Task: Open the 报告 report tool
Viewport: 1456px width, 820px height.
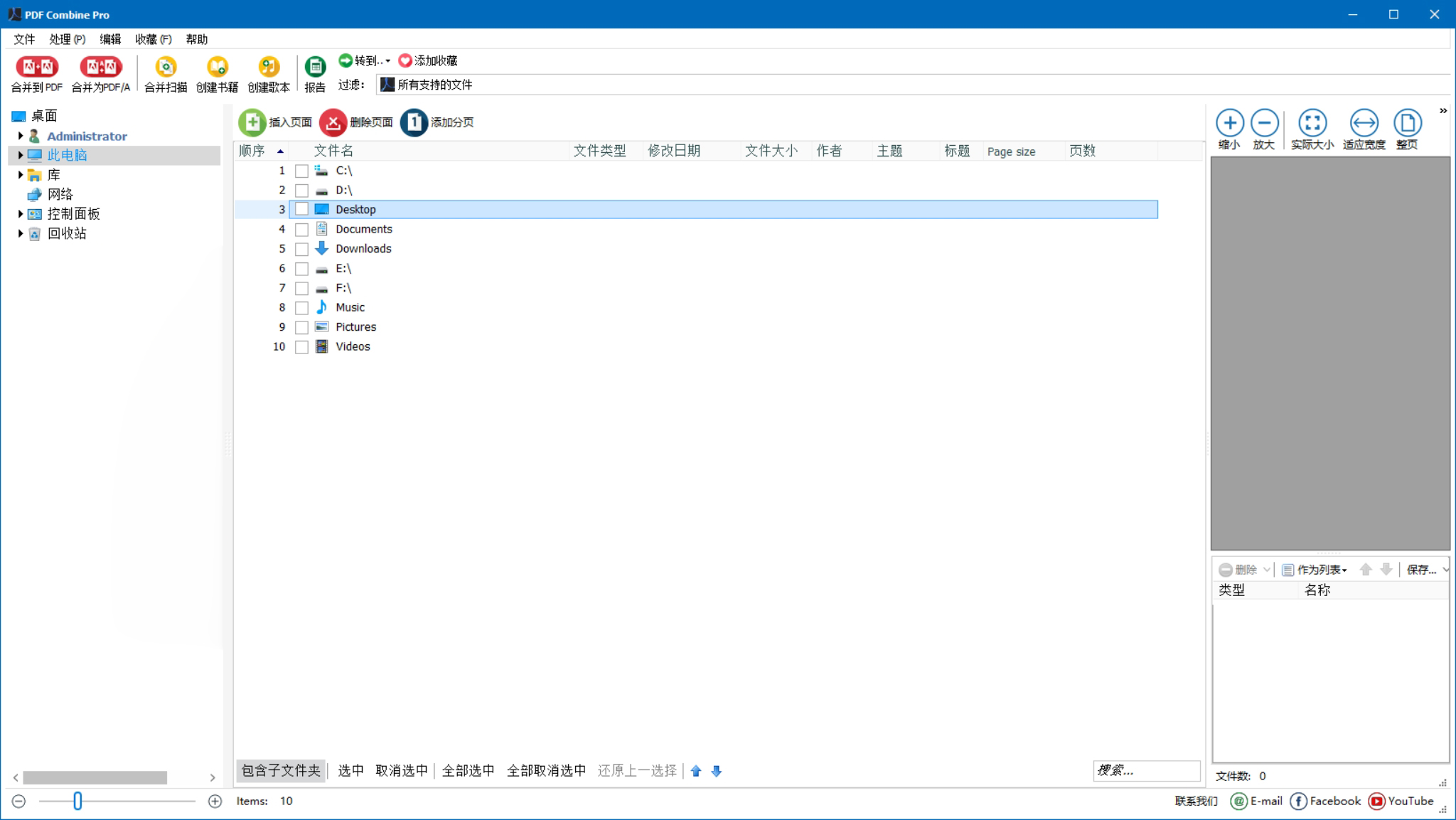Action: [315, 71]
